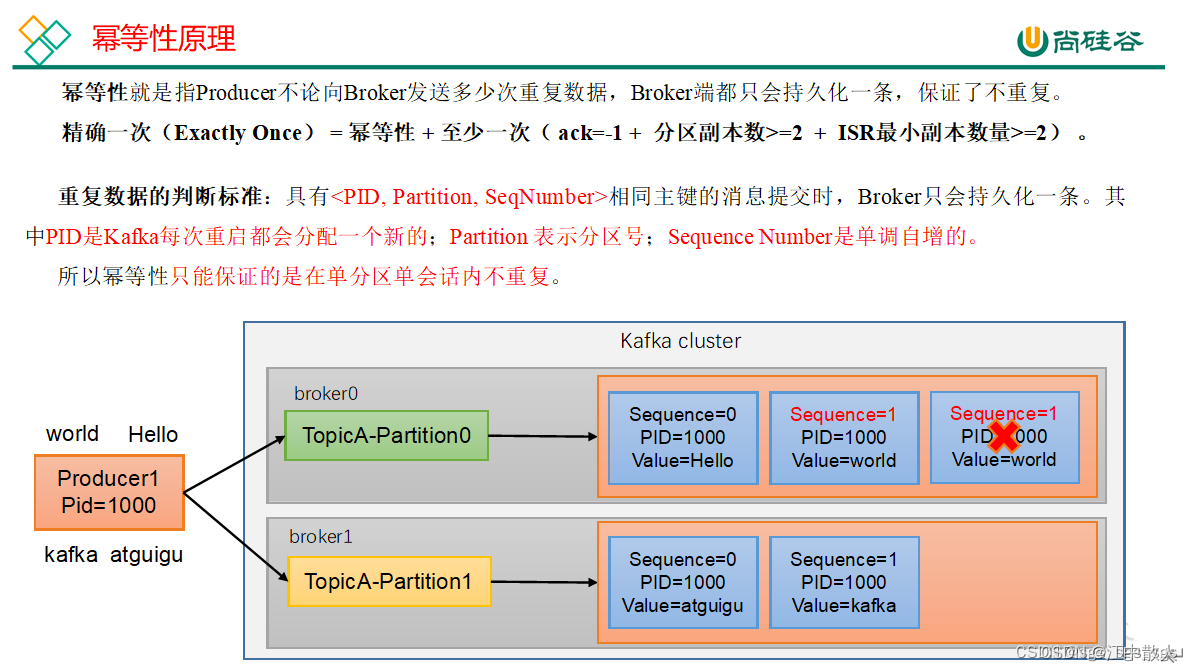Click the red text '<PID, Partition, SeqNumber>'
The image size is (1193, 671).
click(469, 197)
